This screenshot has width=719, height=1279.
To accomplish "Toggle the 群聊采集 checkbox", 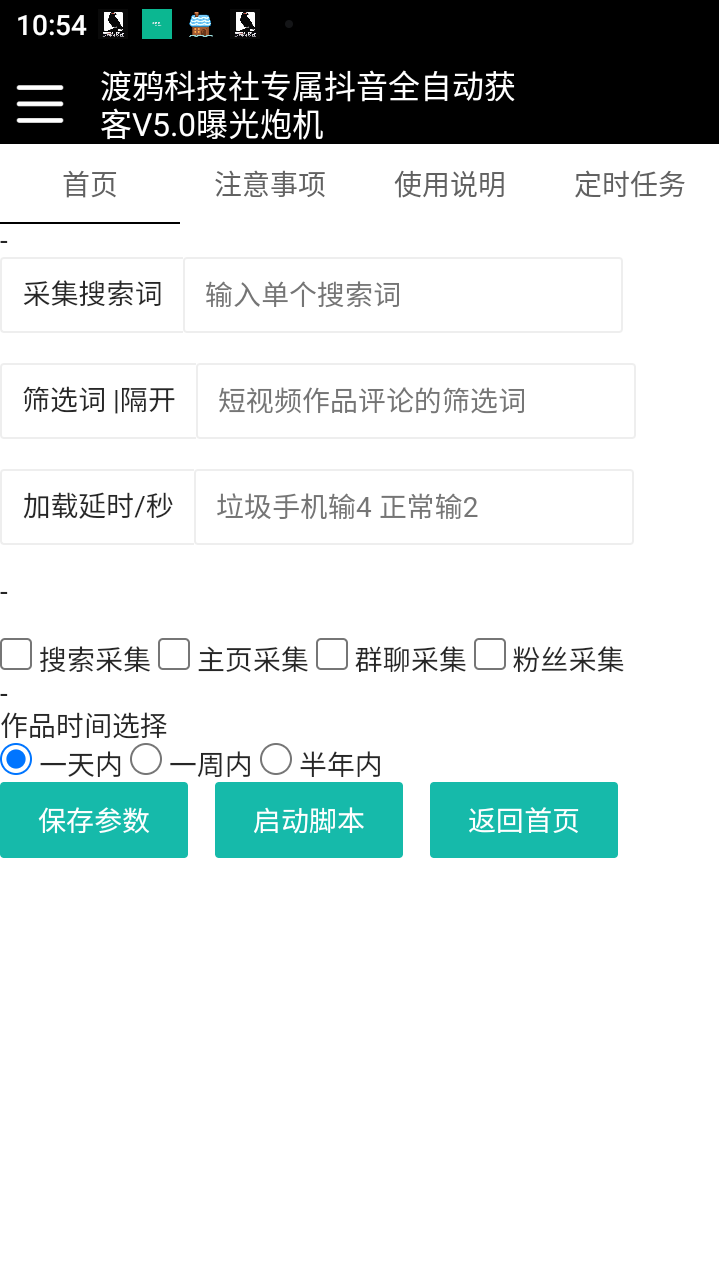I will coord(332,654).
